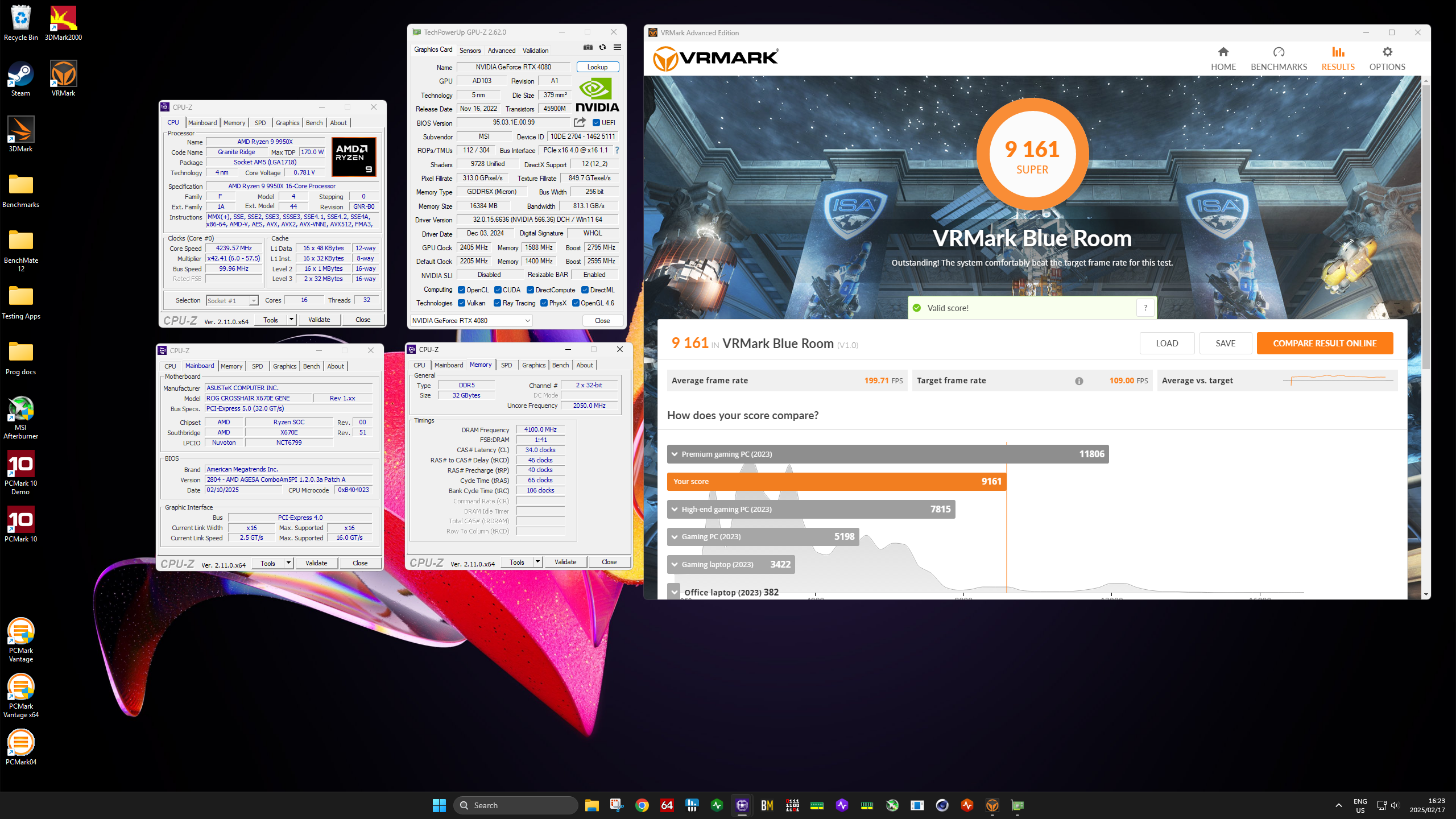Click the Windows Start button
The height and width of the screenshot is (819, 1456).
pos(439,805)
